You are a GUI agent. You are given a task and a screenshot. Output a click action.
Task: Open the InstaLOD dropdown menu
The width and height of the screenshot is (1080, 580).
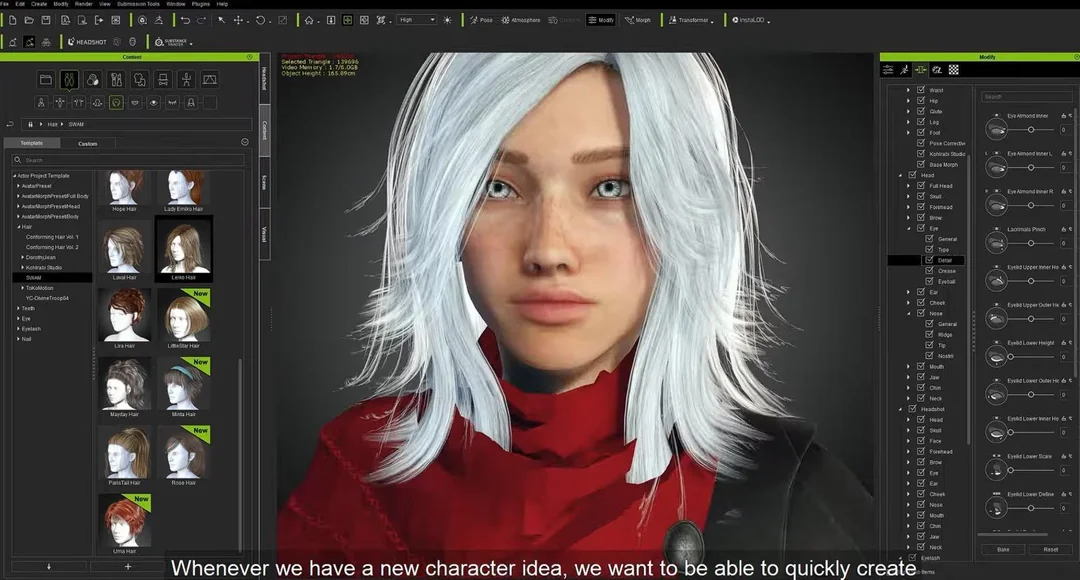tap(750, 20)
